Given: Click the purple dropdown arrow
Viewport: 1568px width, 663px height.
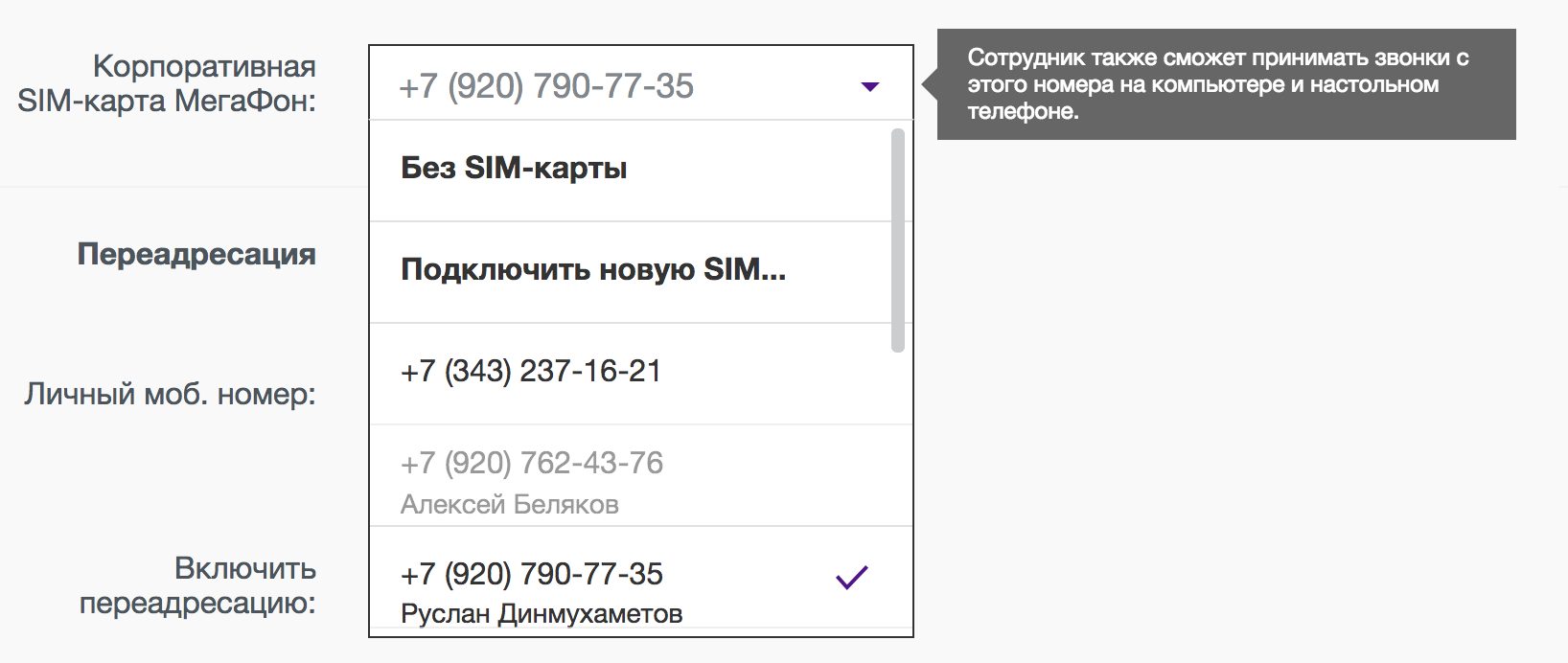Looking at the screenshot, I should (869, 86).
